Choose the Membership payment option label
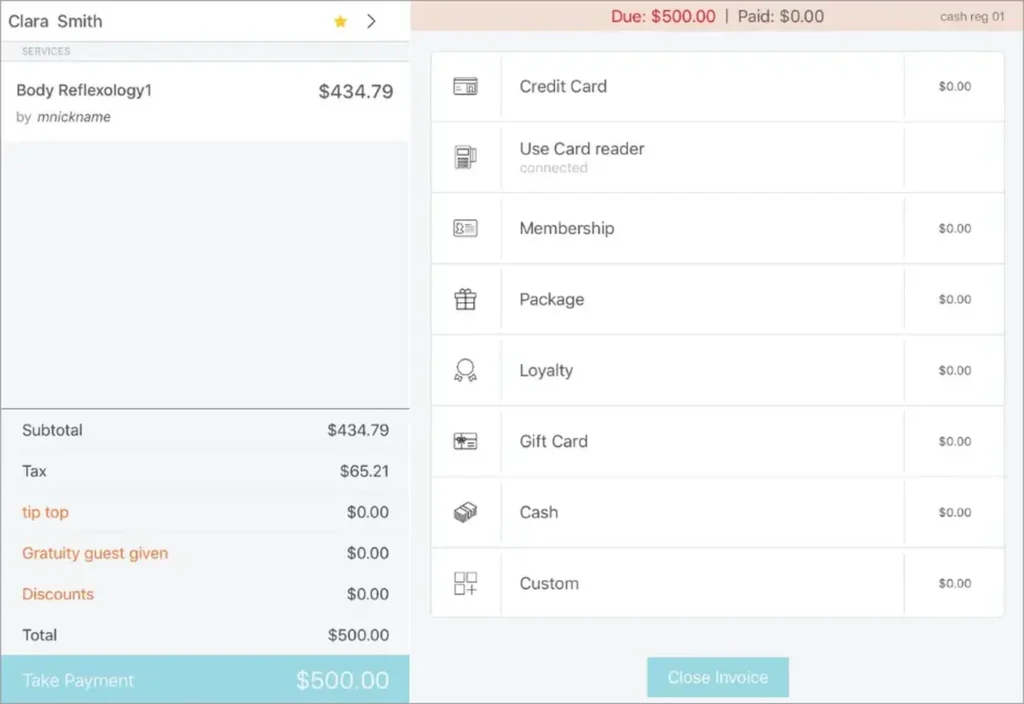Image resolution: width=1024 pixels, height=704 pixels. [566, 228]
